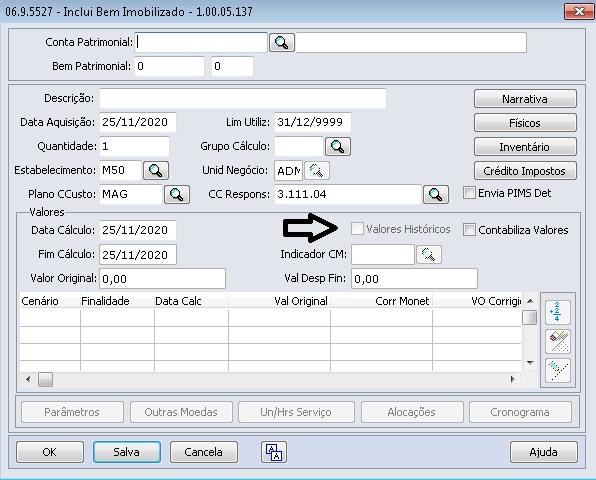Click the Lim Utiliz date field
The width and height of the screenshot is (596, 480).
[x=313, y=122]
